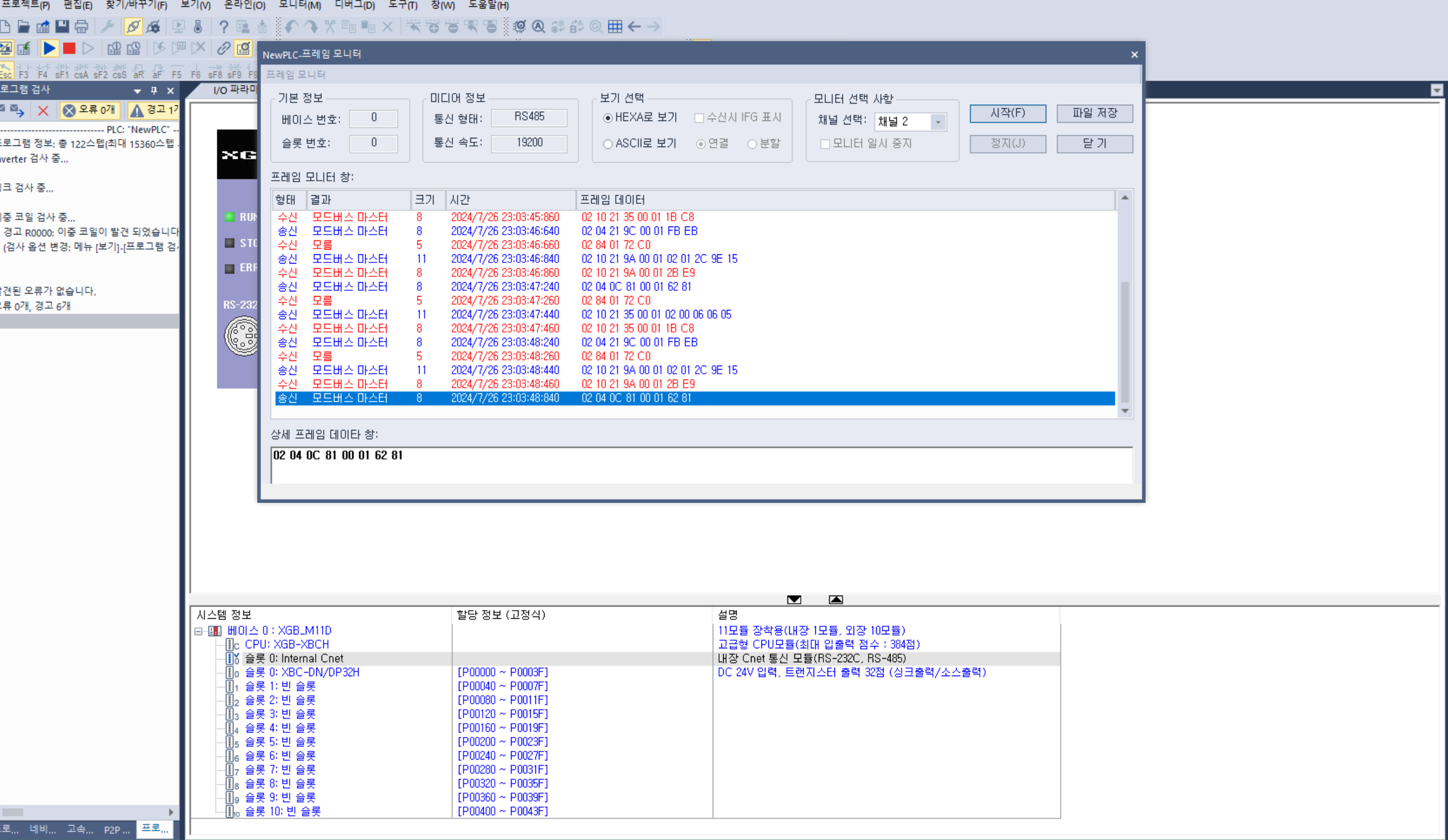Open the grid view icon on the toolbar

pyautogui.click(x=615, y=27)
